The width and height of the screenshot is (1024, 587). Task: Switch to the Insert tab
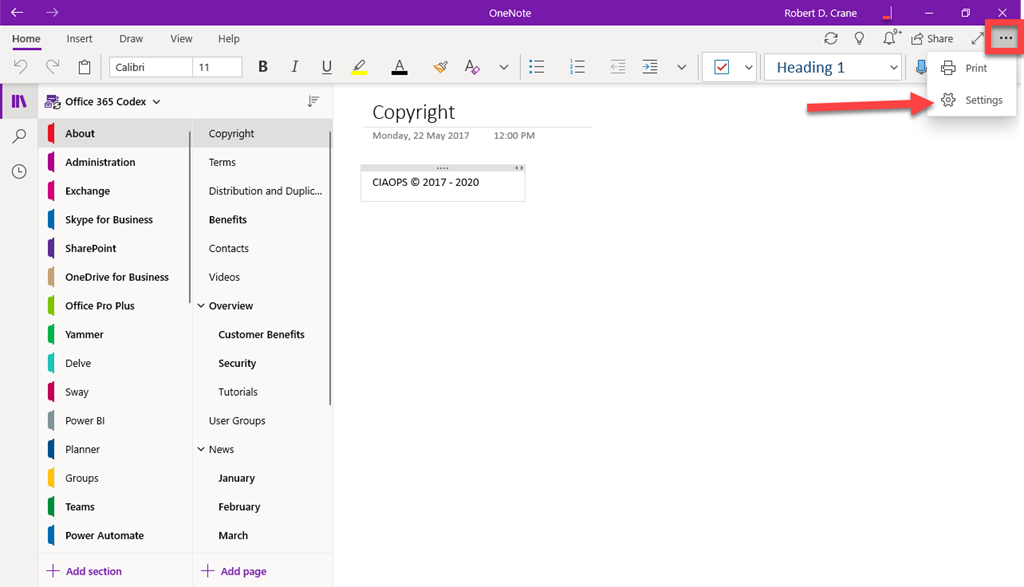(x=79, y=39)
